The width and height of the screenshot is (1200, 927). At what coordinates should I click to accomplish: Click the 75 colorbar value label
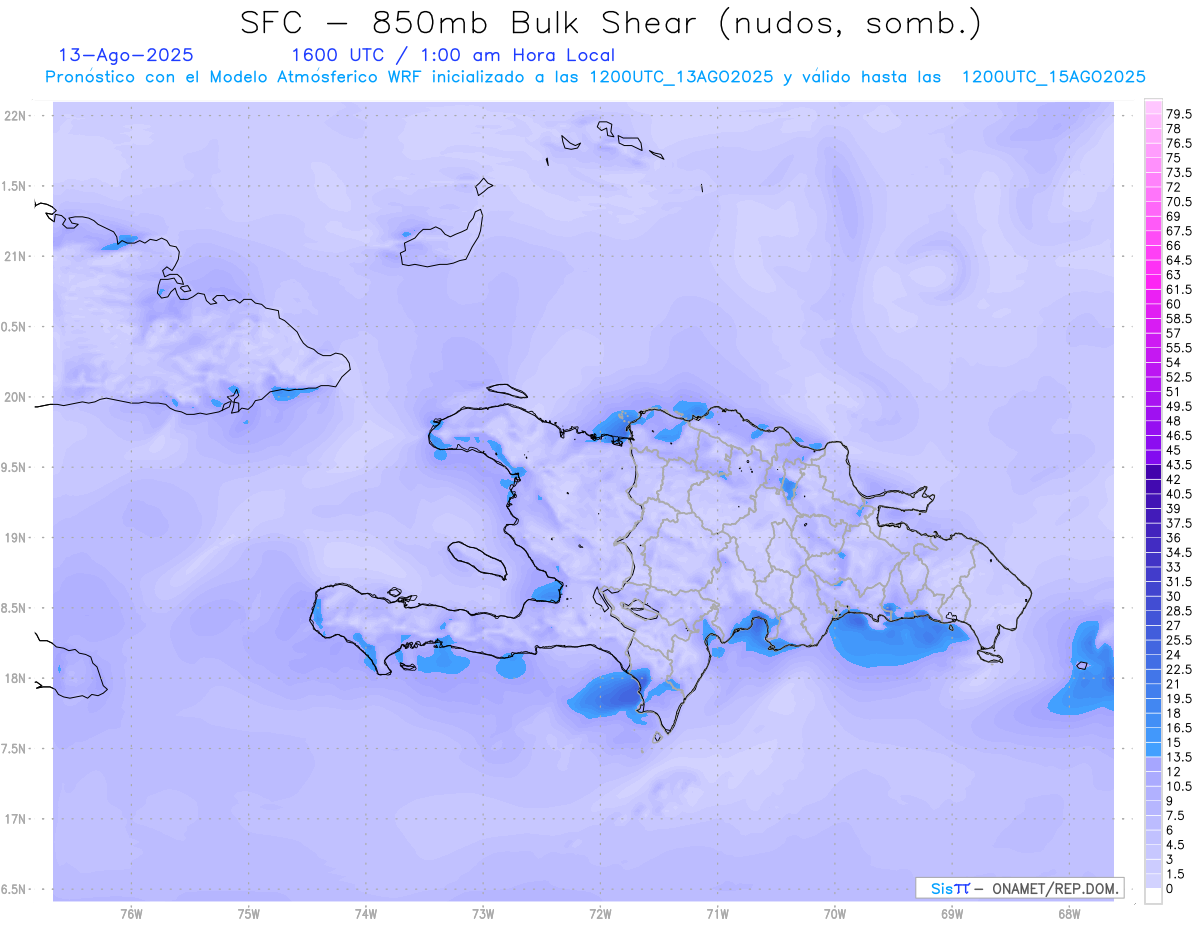click(1174, 158)
